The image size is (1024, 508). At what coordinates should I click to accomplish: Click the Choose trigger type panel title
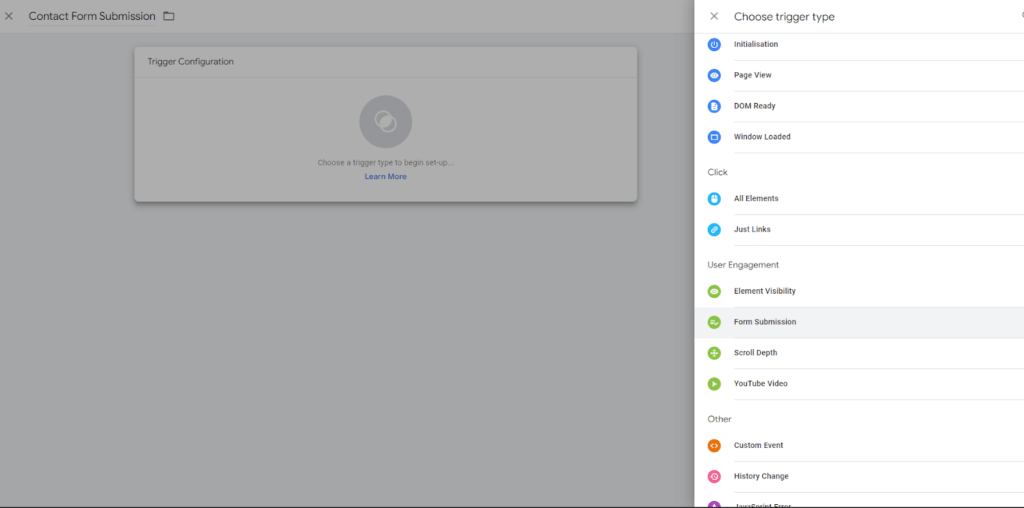(x=784, y=16)
